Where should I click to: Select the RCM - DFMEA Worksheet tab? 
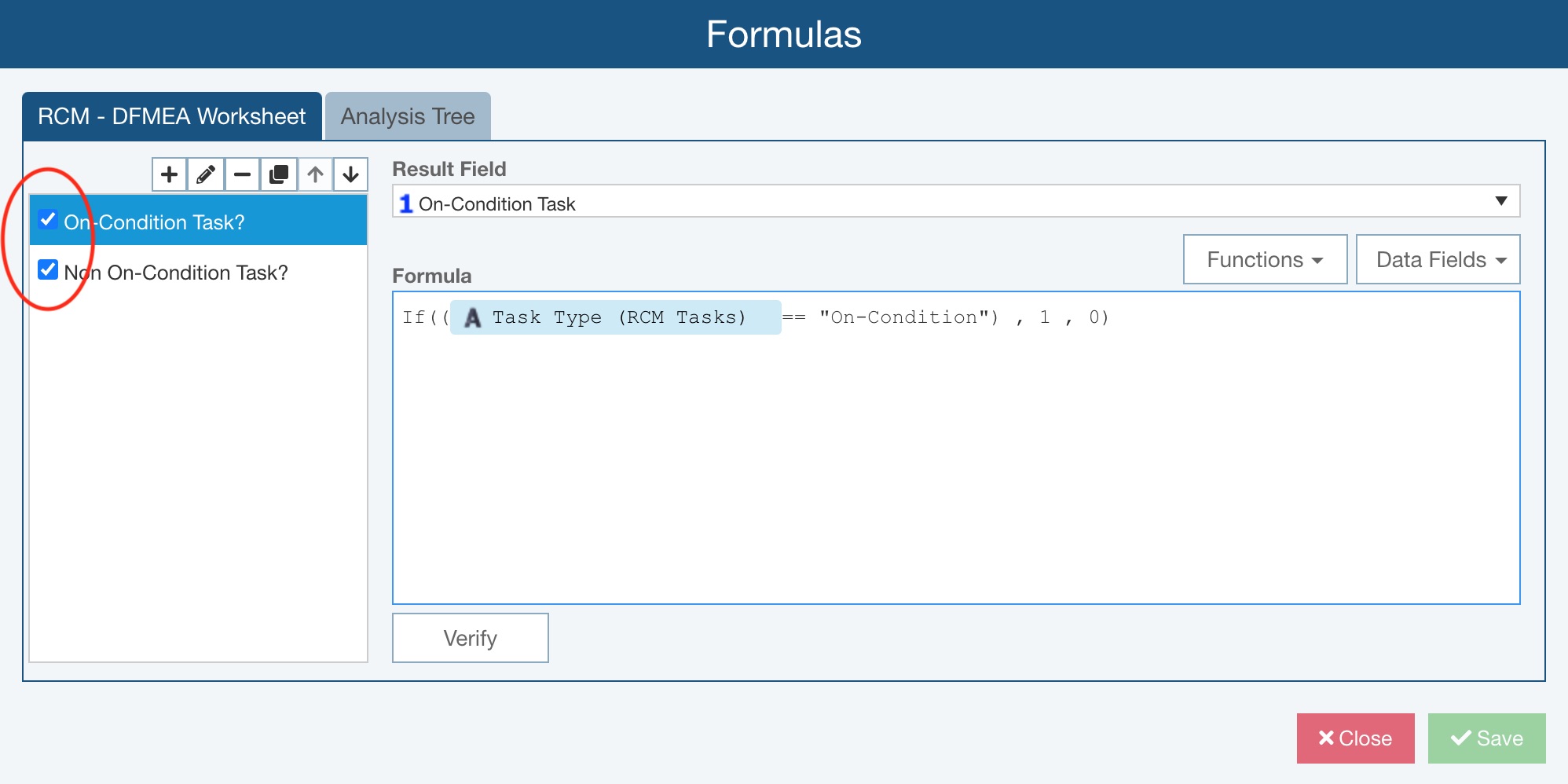click(x=172, y=116)
